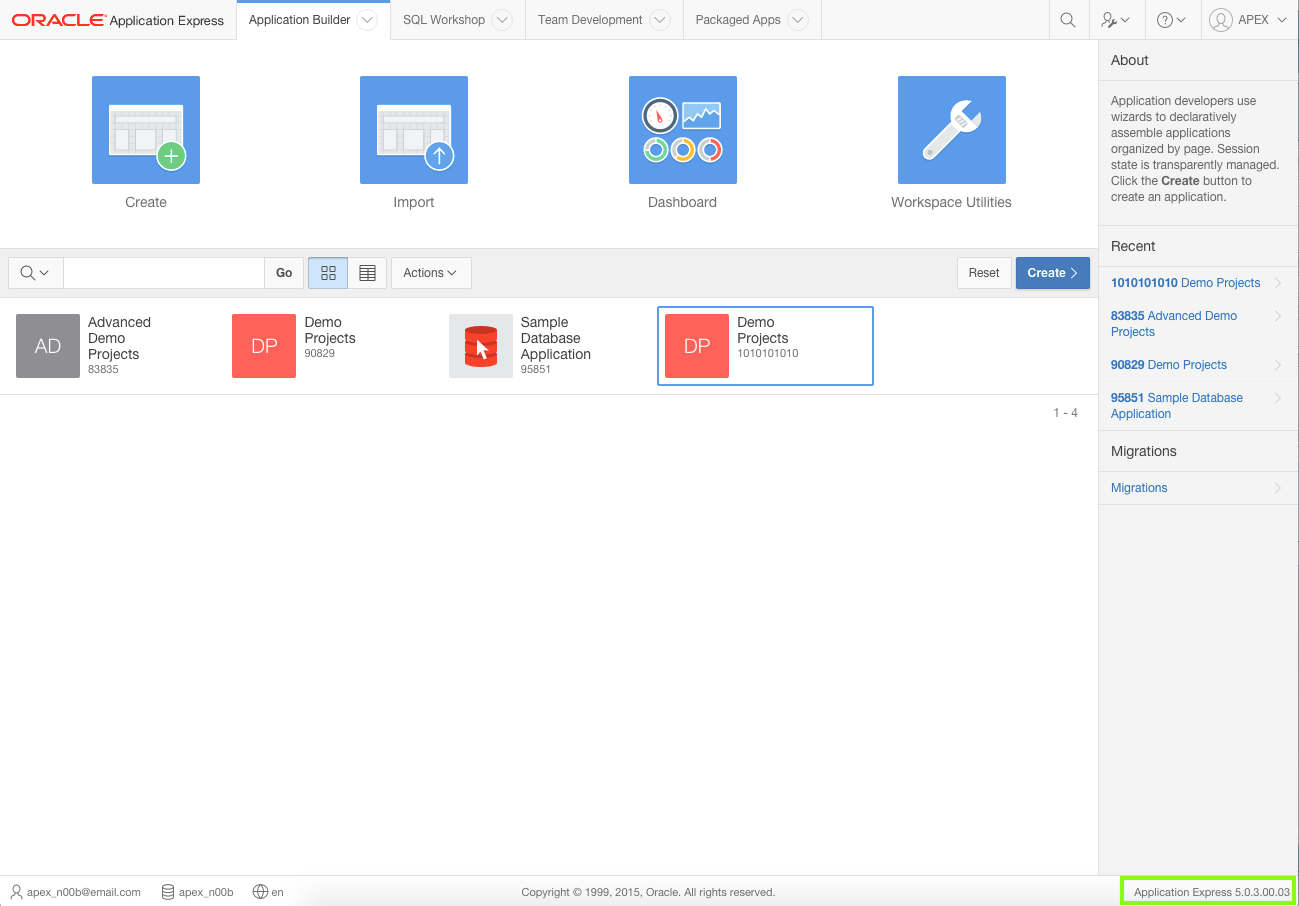Screen dimensions: 1299x906
Task: Open the Demo Projects 1010101010 application
Action: coord(765,346)
